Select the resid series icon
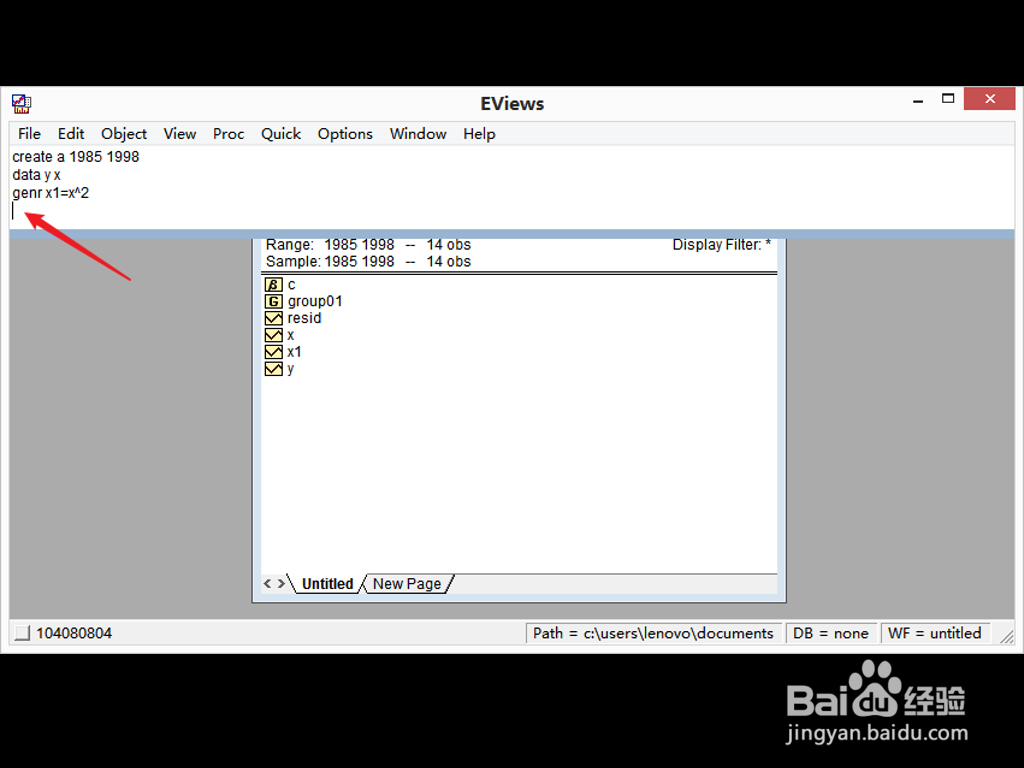 (x=274, y=318)
